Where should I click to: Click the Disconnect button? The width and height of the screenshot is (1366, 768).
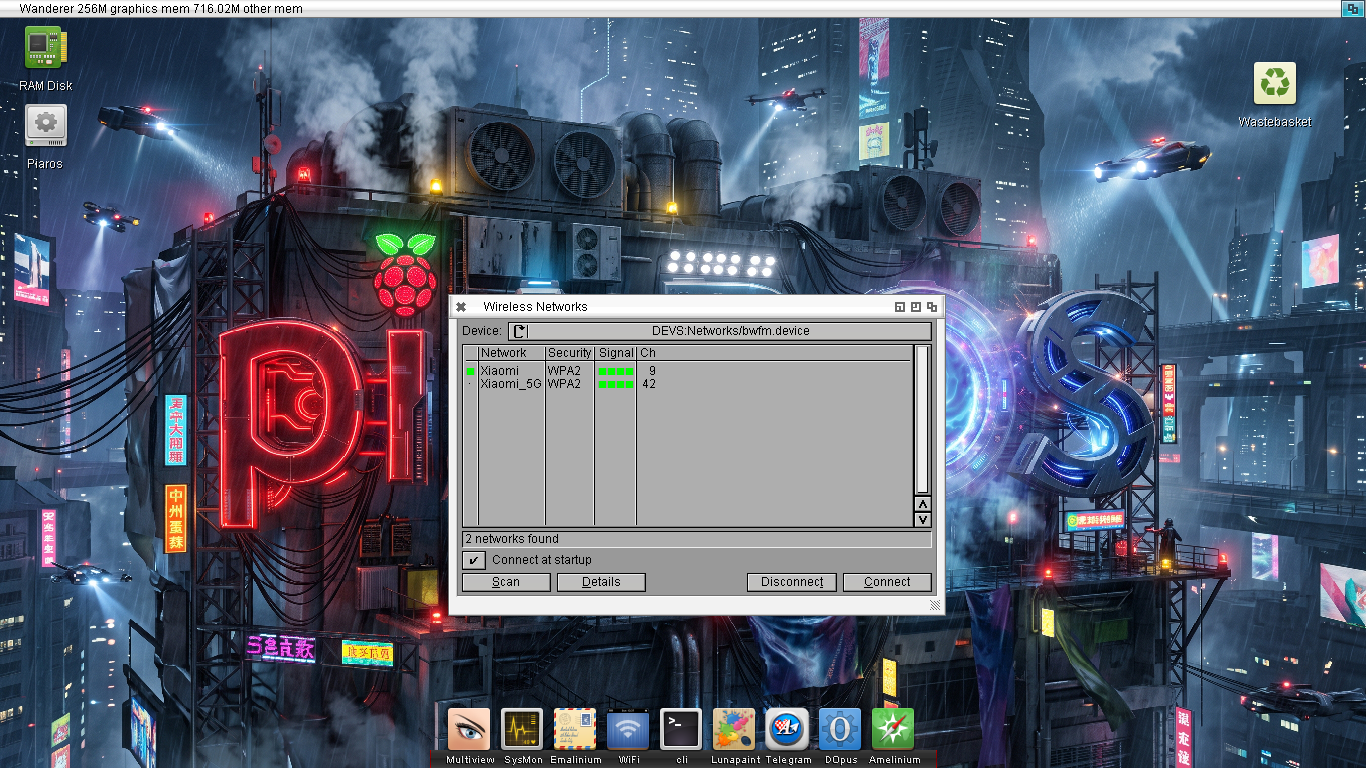pos(792,582)
